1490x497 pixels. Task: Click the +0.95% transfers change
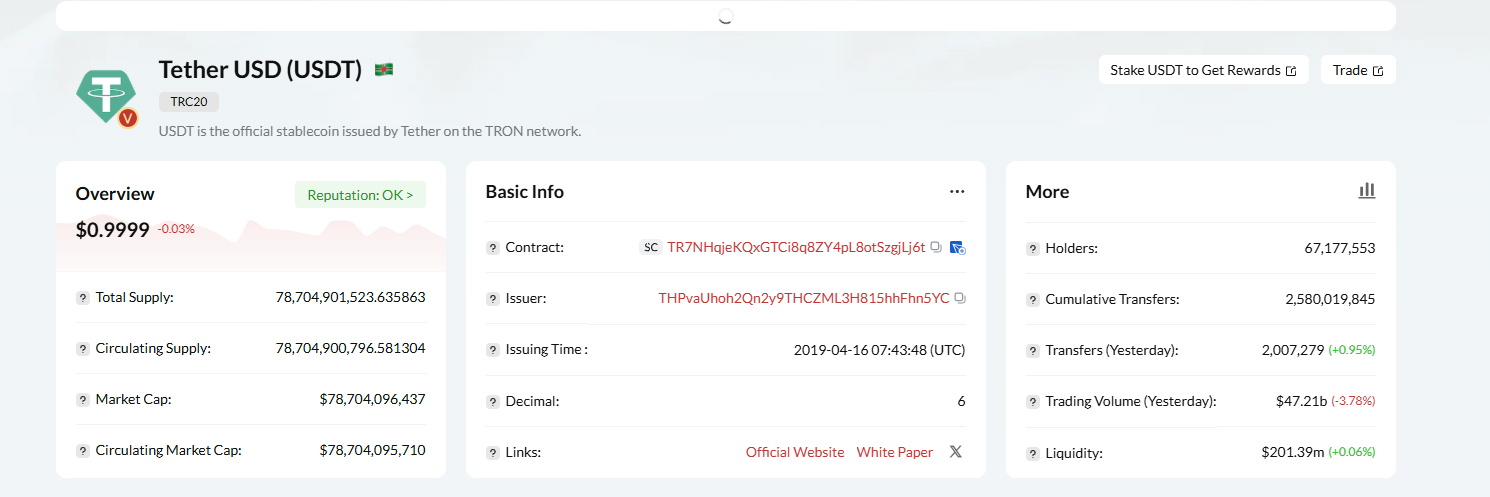click(x=1352, y=351)
